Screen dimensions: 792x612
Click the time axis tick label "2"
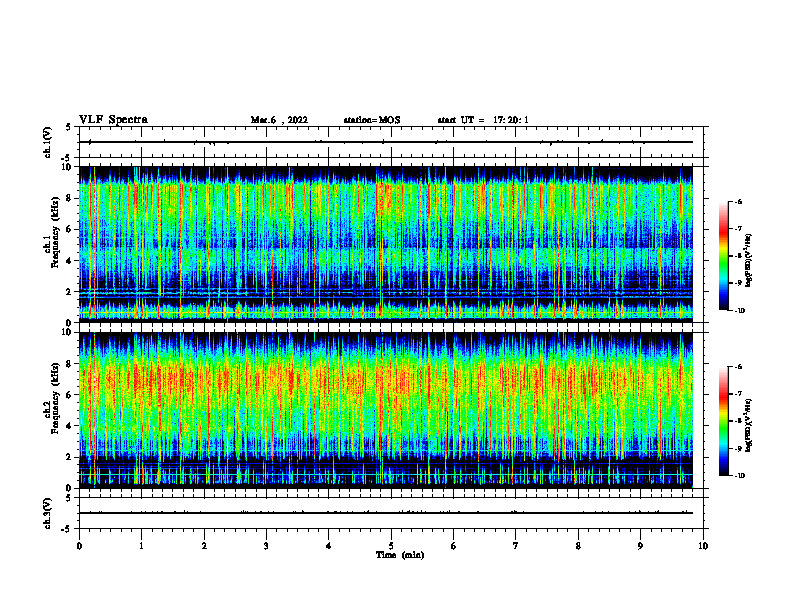[204, 546]
